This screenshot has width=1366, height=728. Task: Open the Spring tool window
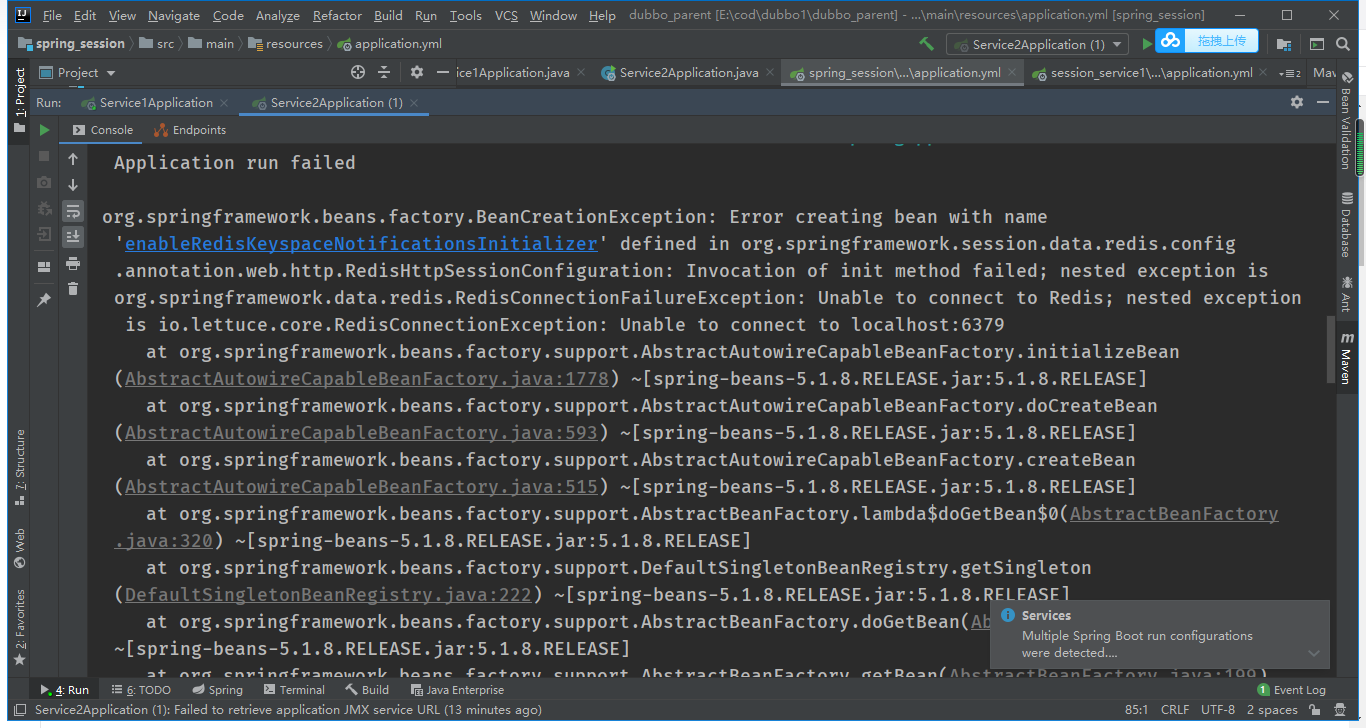[217, 690]
